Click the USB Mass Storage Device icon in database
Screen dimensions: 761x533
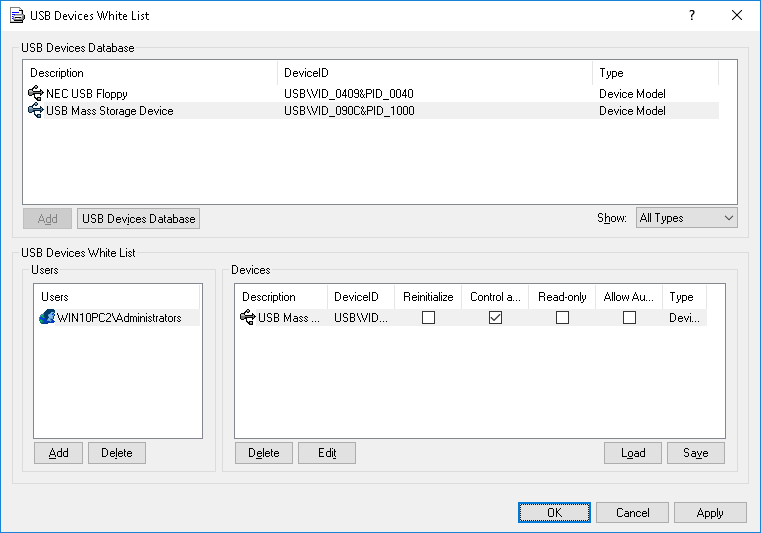(x=36, y=111)
